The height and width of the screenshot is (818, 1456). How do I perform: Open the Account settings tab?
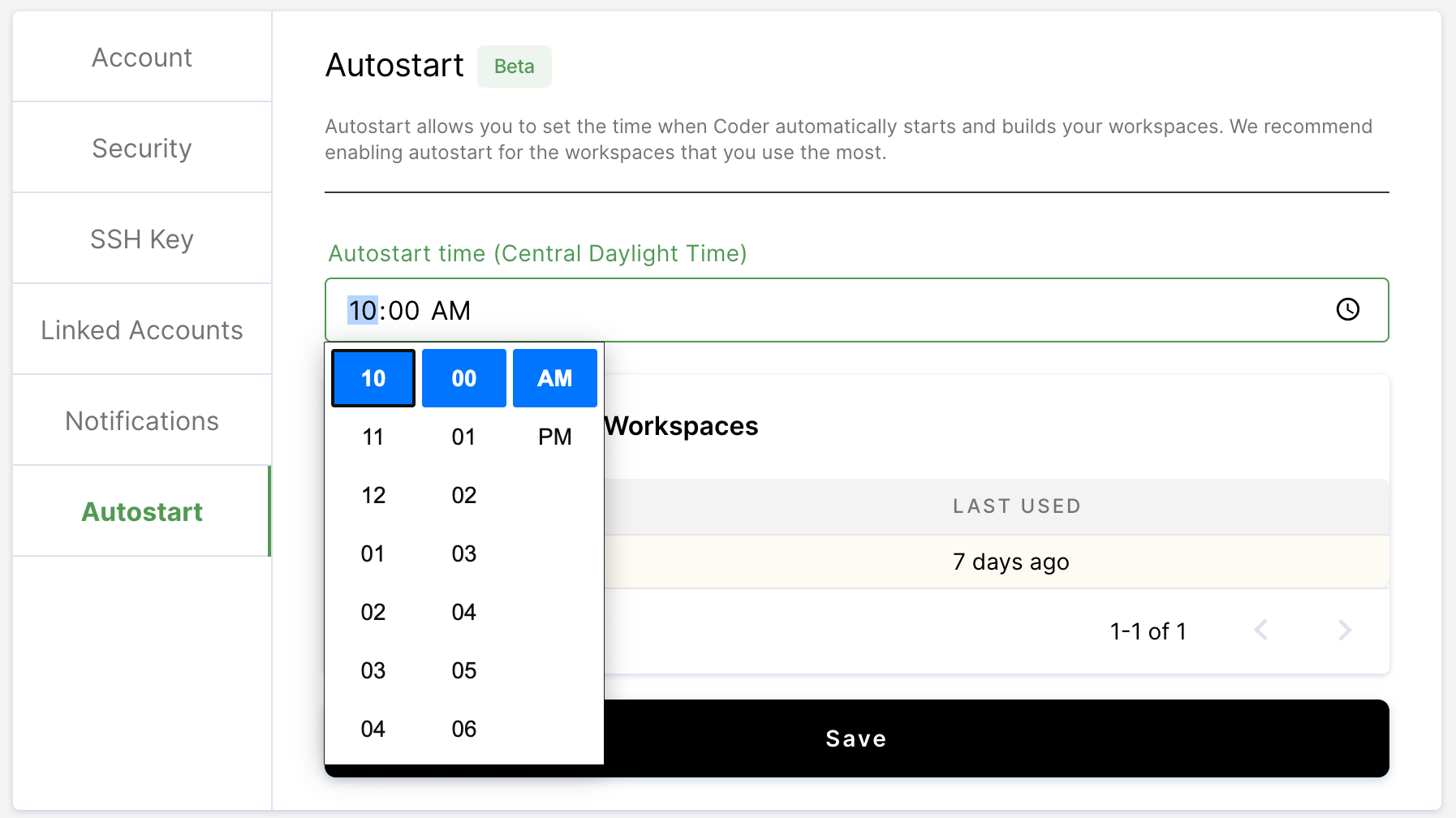[142, 57]
